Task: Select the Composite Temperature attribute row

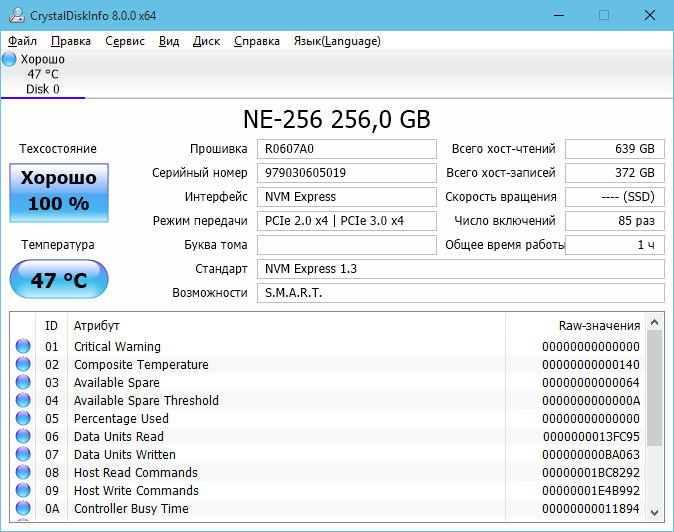Action: 328,364
